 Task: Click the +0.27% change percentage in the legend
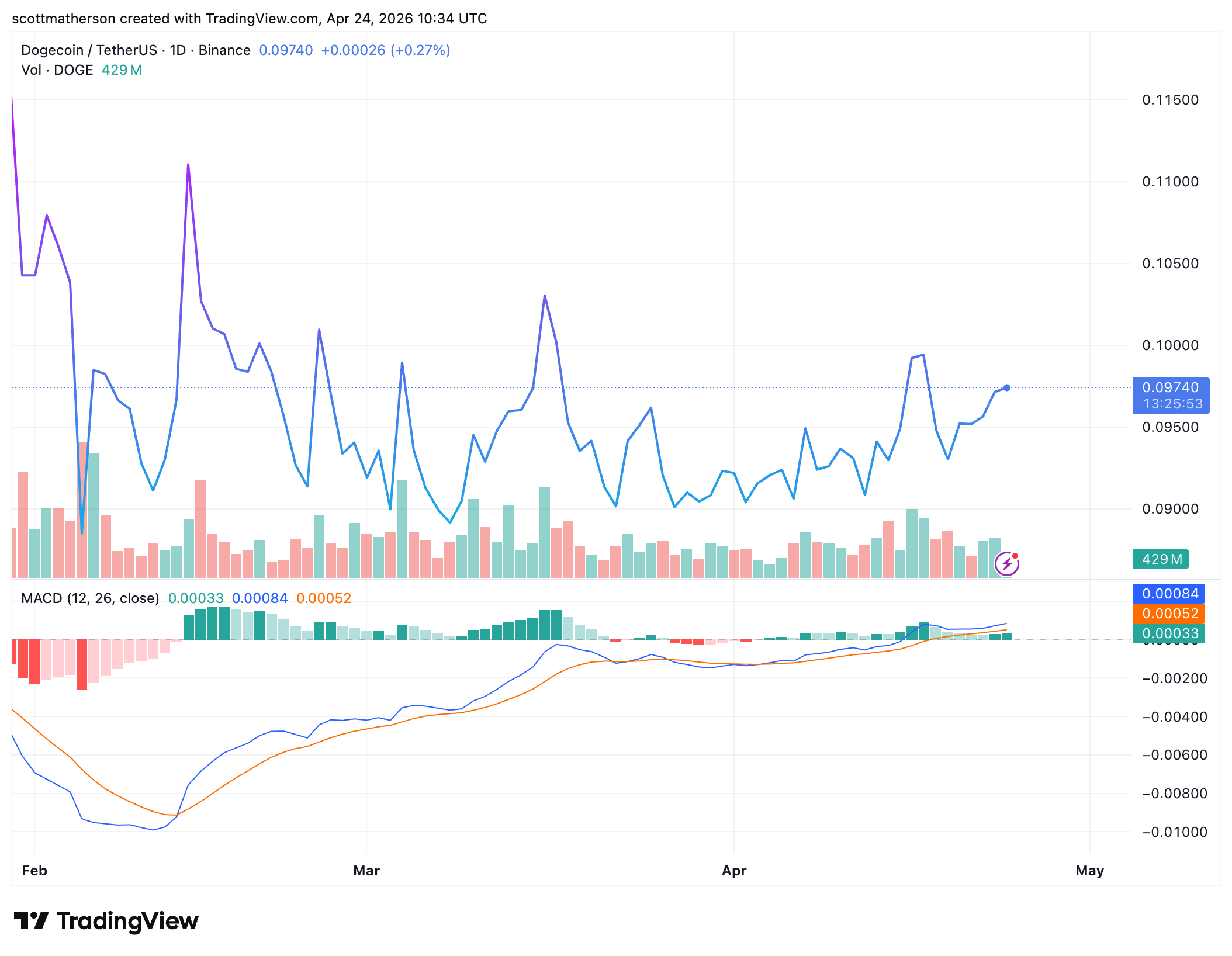click(422, 50)
